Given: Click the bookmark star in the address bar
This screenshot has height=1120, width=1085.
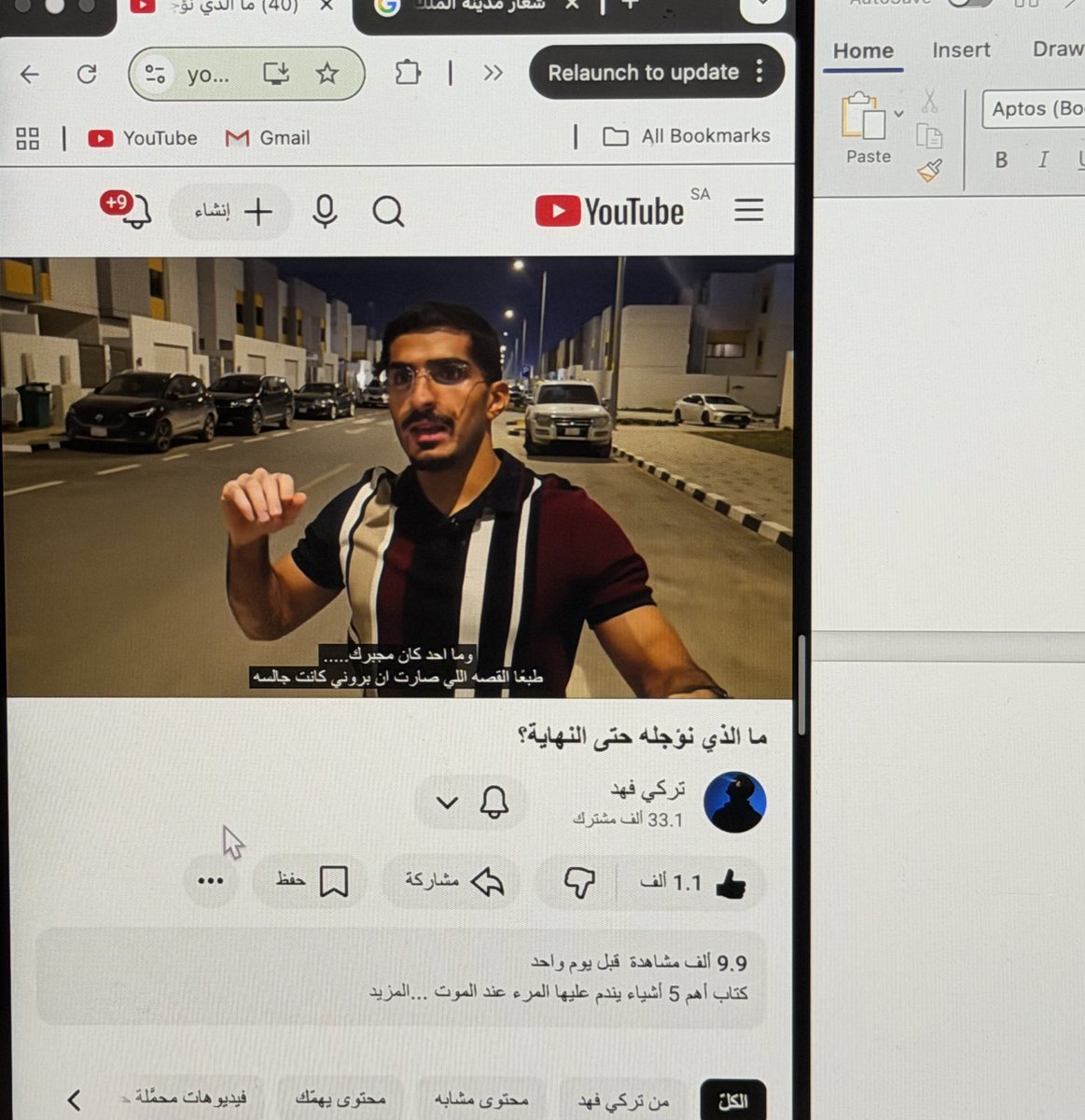Looking at the screenshot, I should 328,73.
